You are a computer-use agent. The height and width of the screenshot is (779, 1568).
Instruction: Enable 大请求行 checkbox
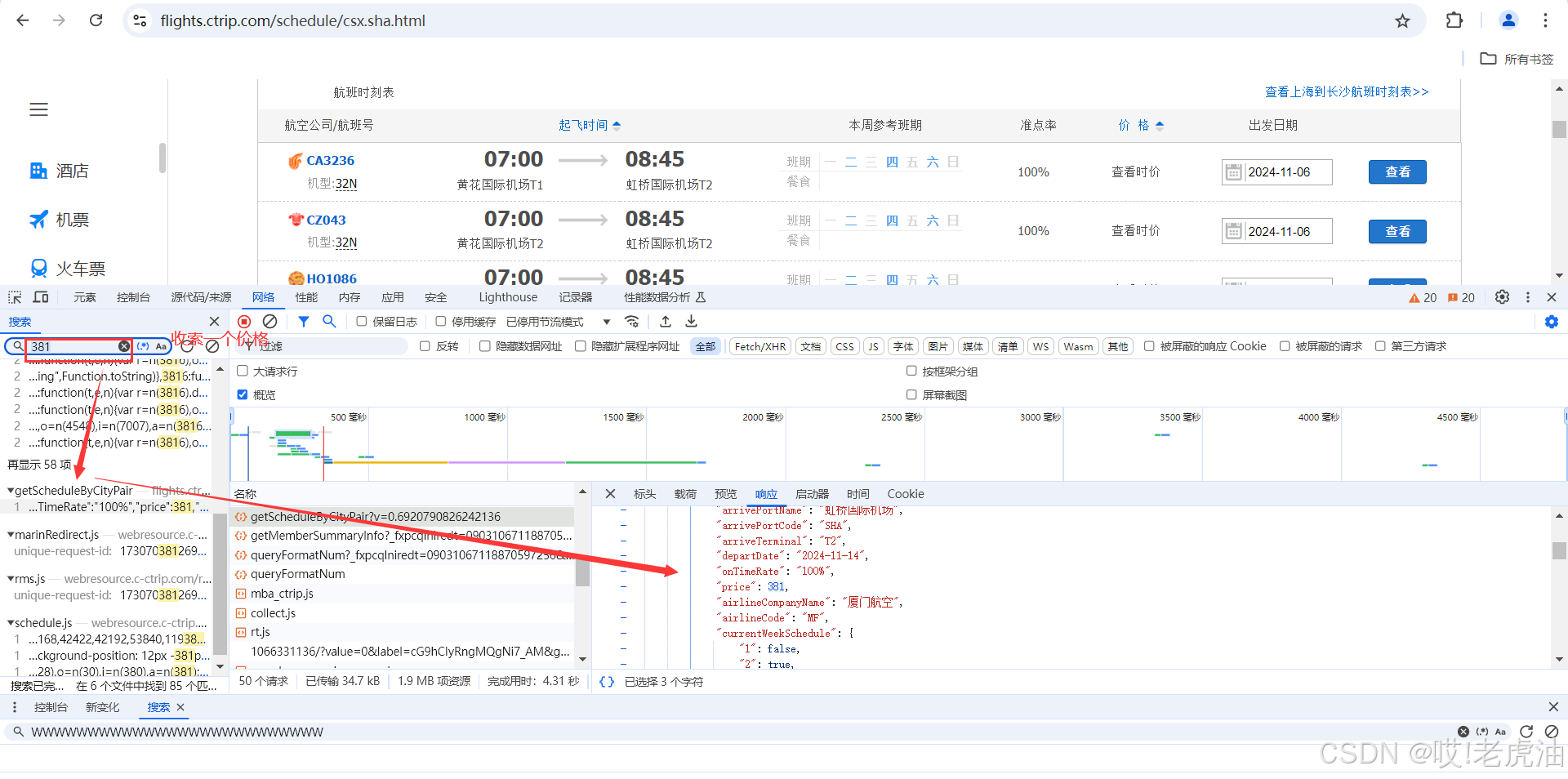[243, 371]
